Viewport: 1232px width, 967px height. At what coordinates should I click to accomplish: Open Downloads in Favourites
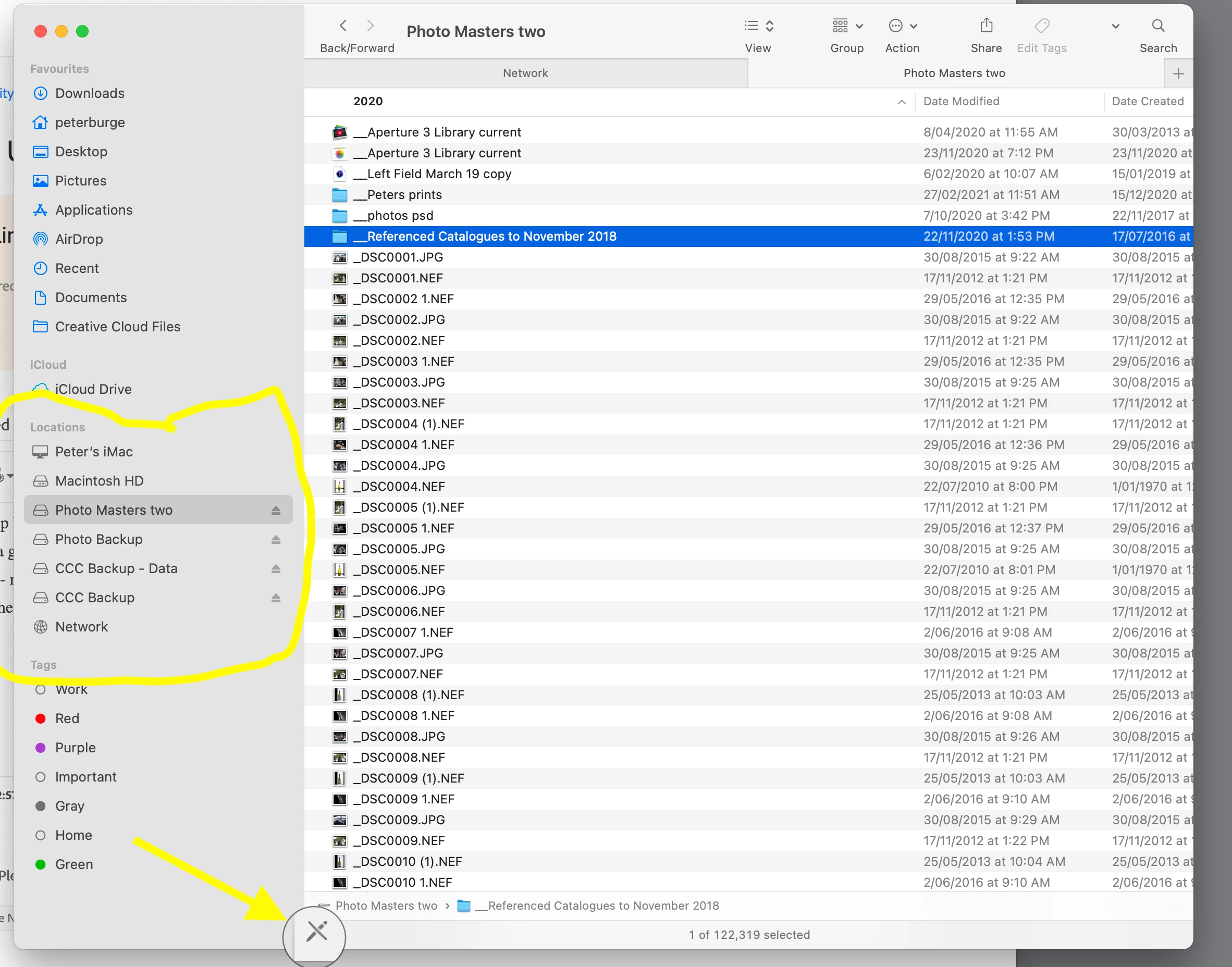(90, 93)
